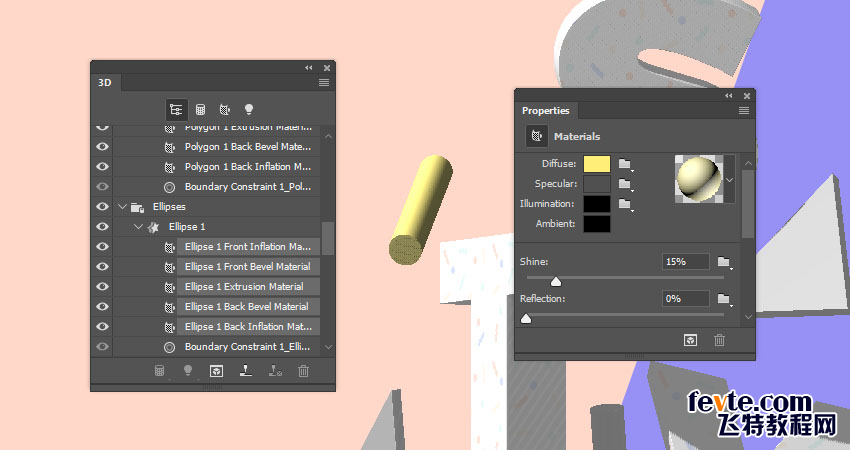Open the Properties panel flyout menu
The width and height of the screenshot is (850, 450).
tap(744, 111)
